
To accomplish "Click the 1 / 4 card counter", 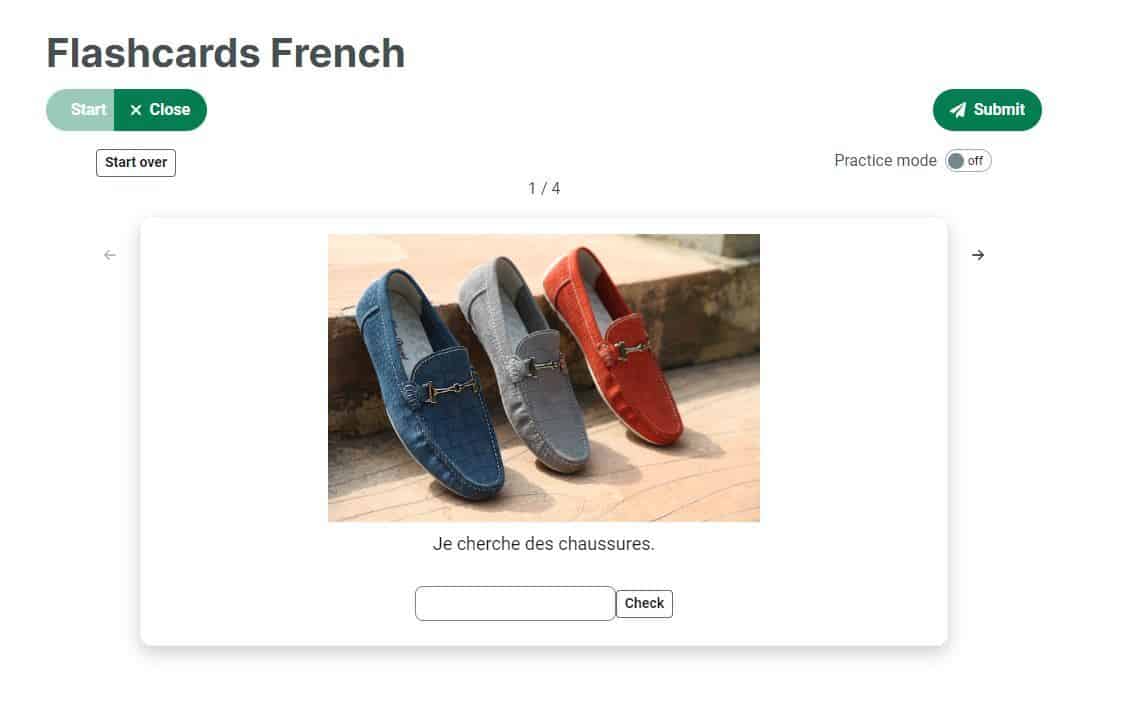I will pos(544,189).
